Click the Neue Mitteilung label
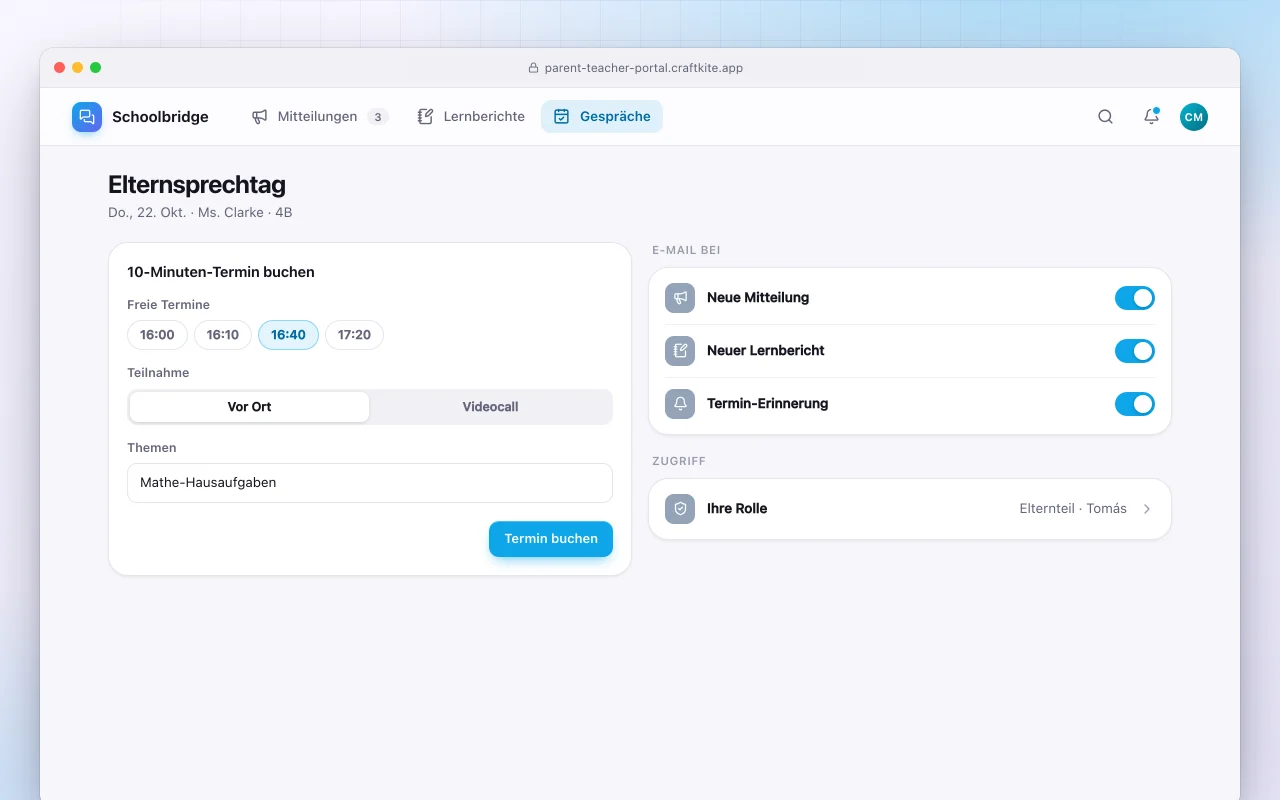The width and height of the screenshot is (1280, 800). [x=758, y=298]
